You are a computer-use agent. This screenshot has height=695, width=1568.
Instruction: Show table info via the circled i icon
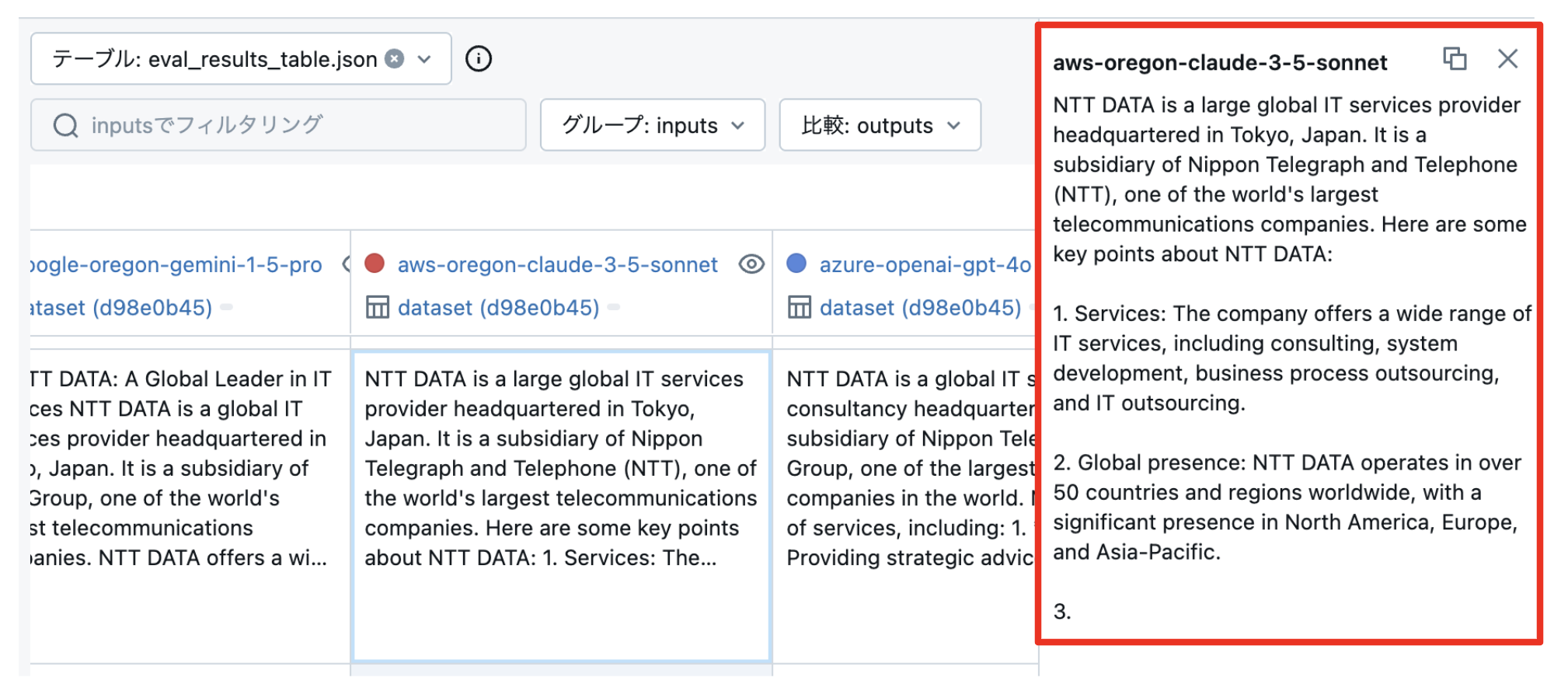click(479, 59)
